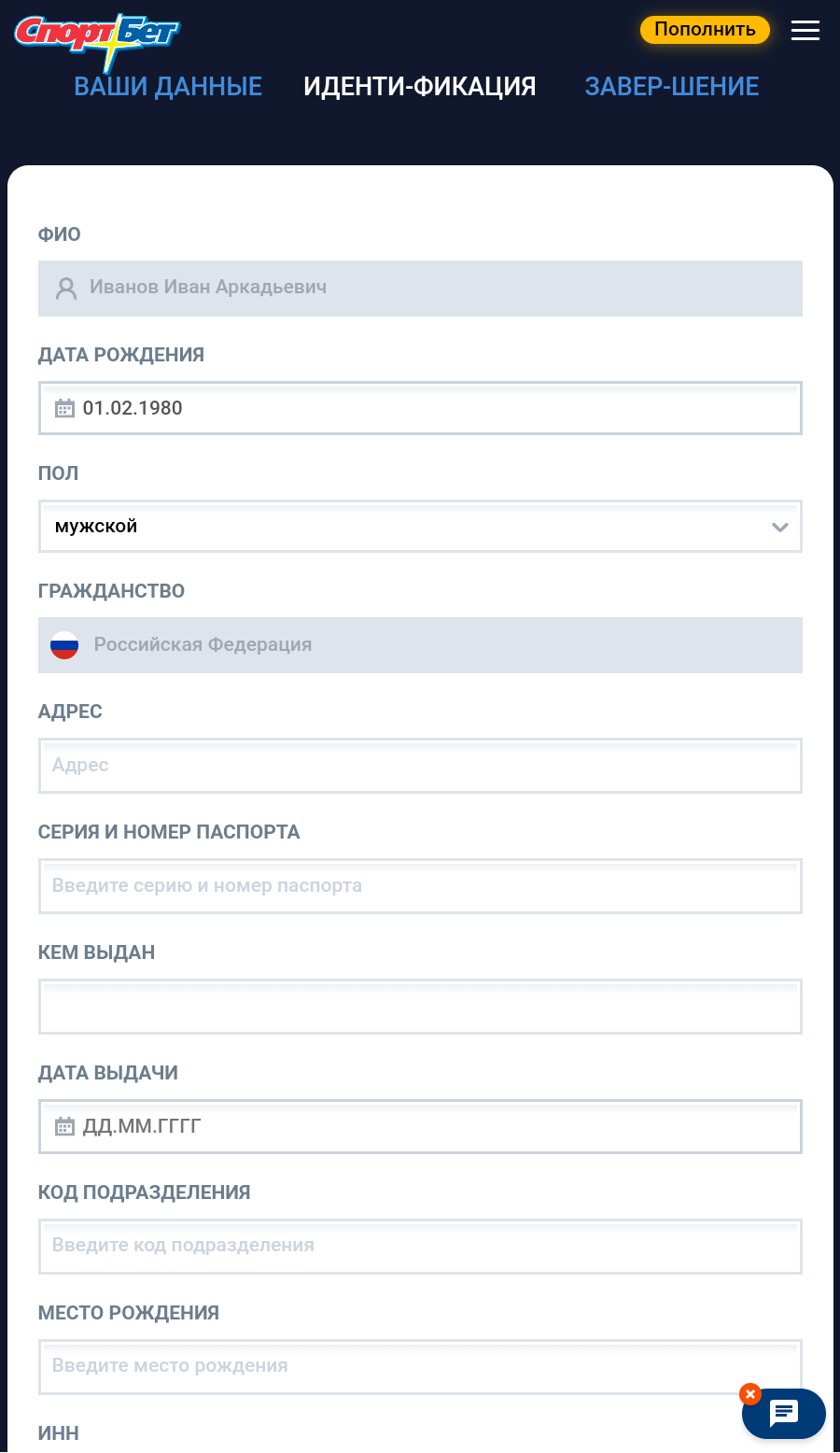840x1453 pixels.
Task: Switch to ВАШИ ДАННЫЕ step
Action: pos(168,87)
